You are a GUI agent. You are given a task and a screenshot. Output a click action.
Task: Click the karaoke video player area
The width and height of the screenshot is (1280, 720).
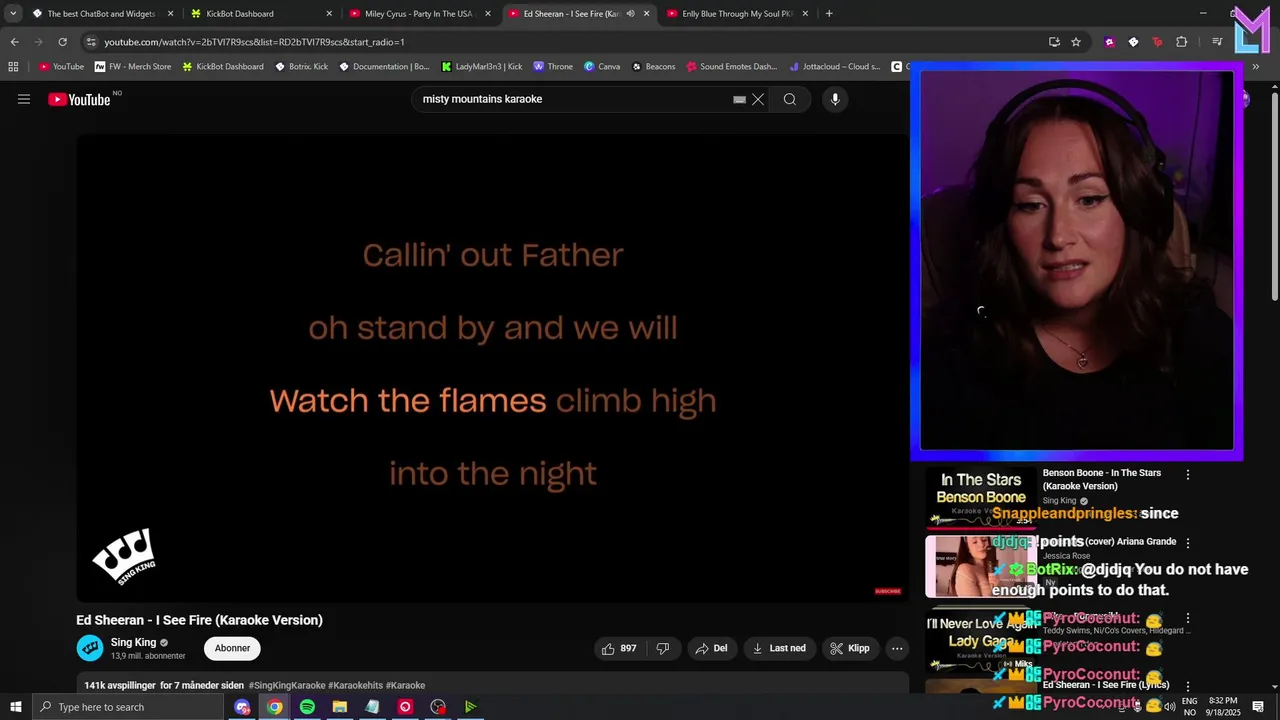[x=493, y=368]
